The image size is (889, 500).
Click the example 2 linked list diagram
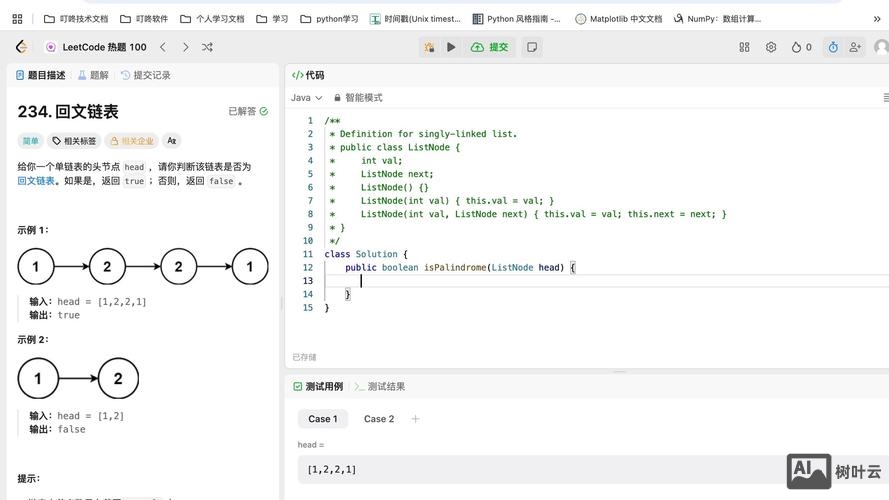[78, 378]
